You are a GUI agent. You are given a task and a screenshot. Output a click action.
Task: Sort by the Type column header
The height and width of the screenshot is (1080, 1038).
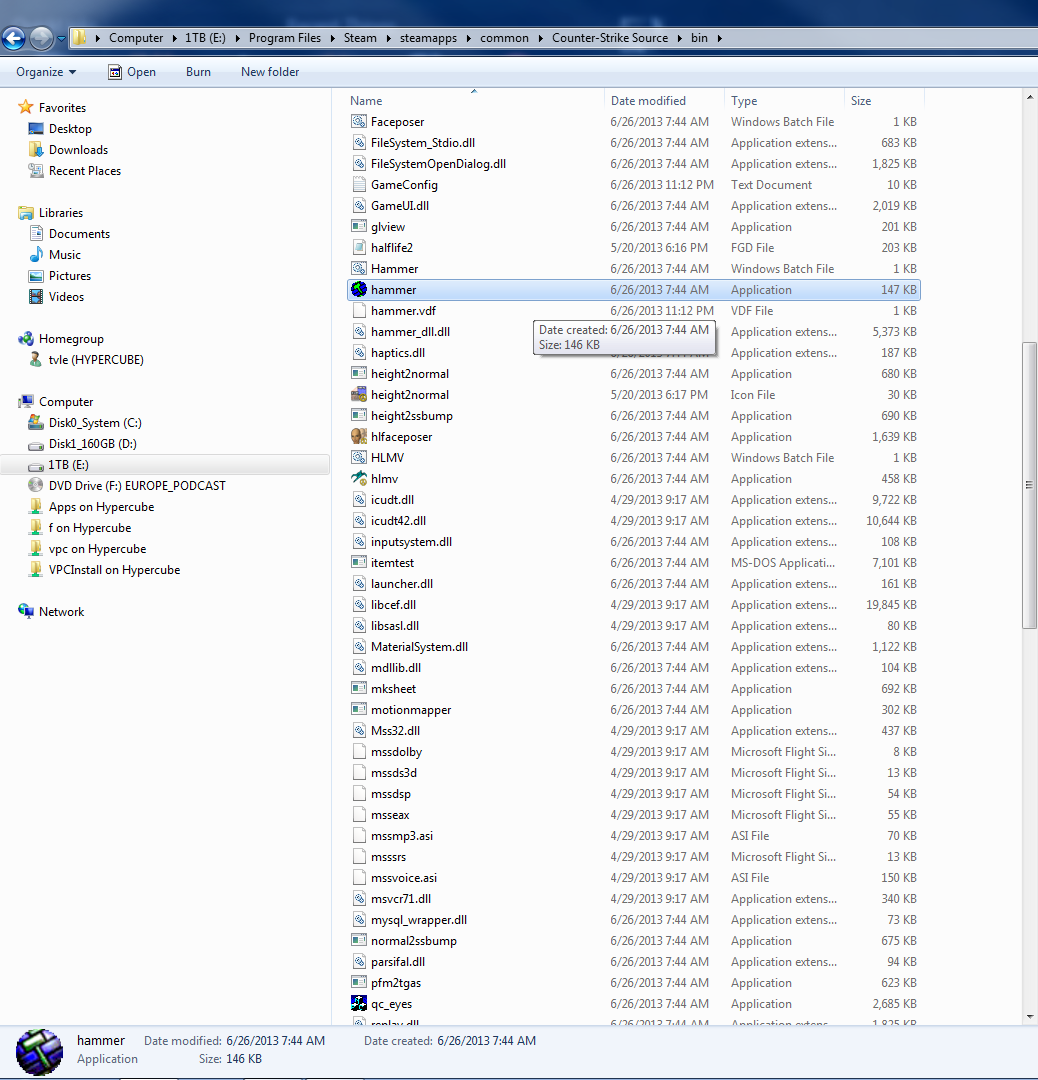(x=785, y=101)
